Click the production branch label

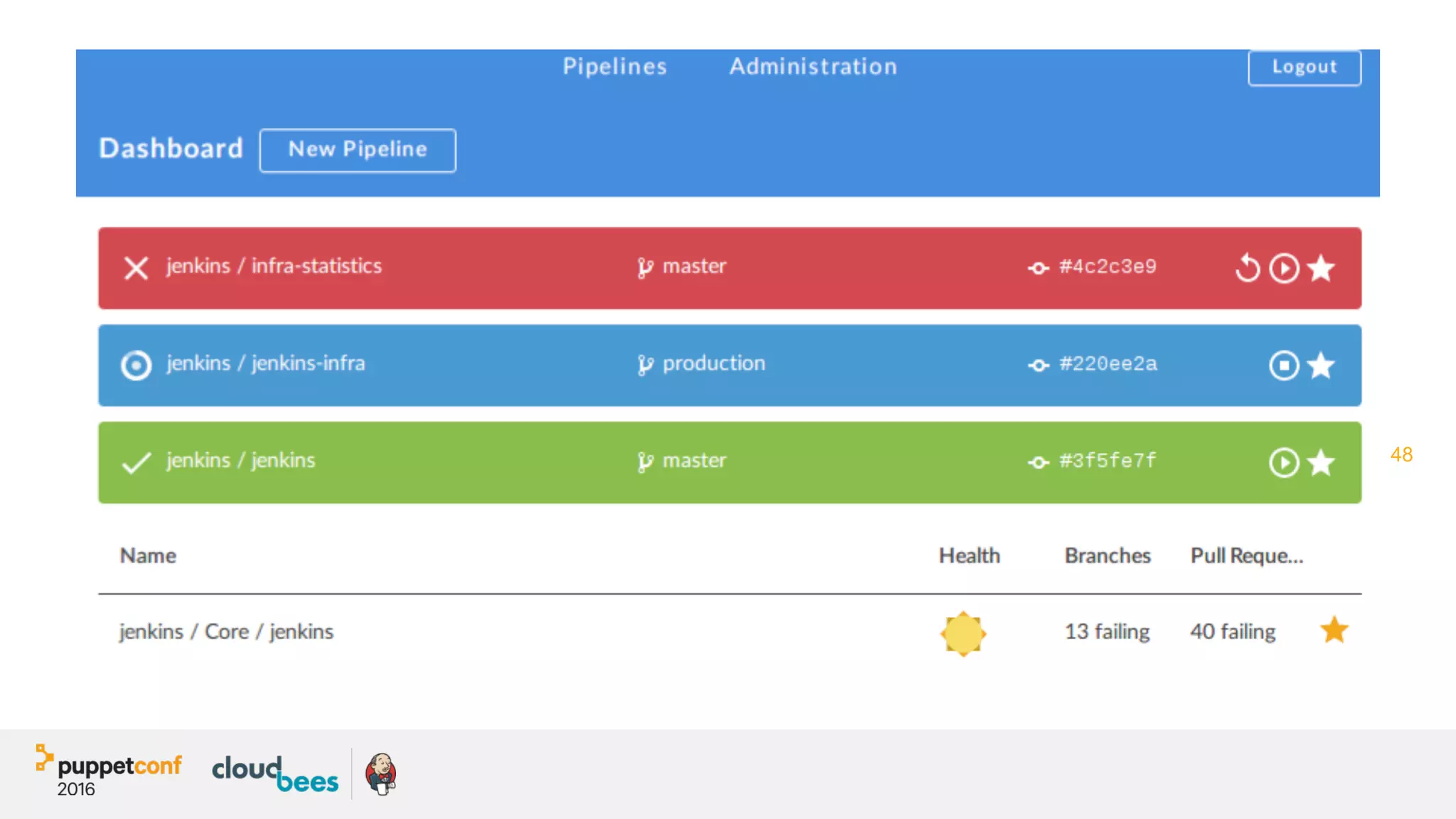pos(713,363)
